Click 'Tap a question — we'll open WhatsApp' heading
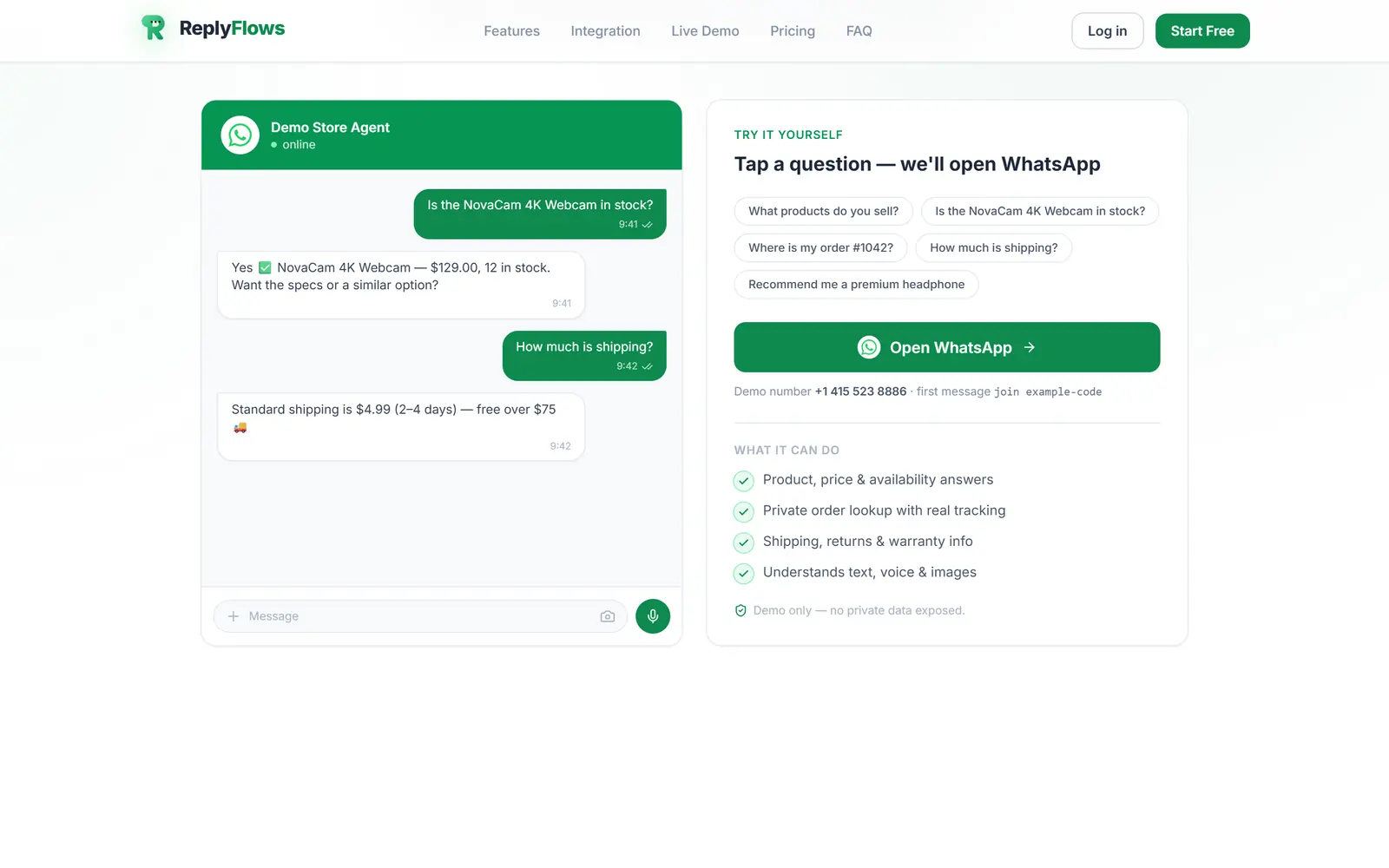This screenshot has height=868, width=1389. 917,164
